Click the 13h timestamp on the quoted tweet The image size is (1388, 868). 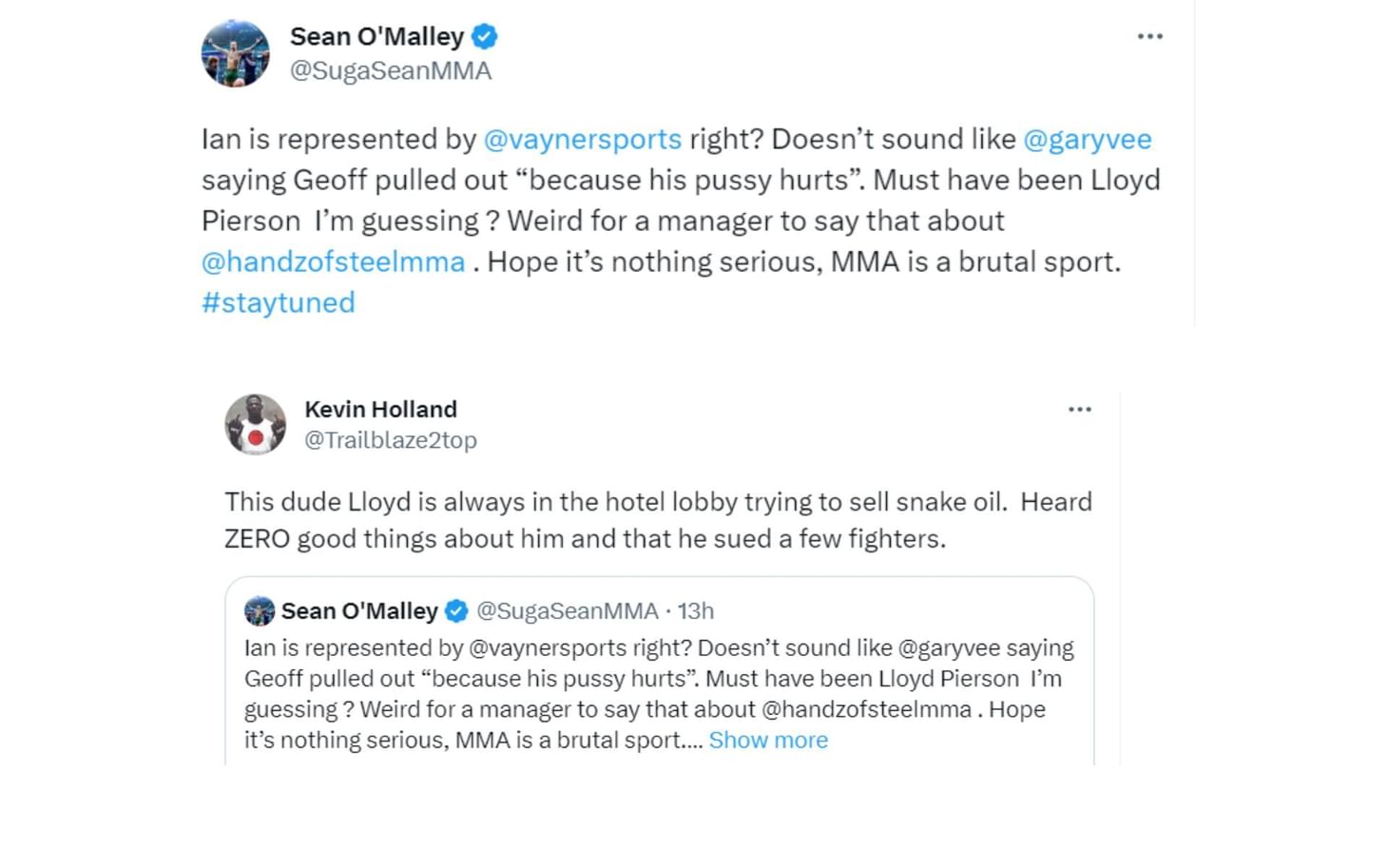(695, 611)
